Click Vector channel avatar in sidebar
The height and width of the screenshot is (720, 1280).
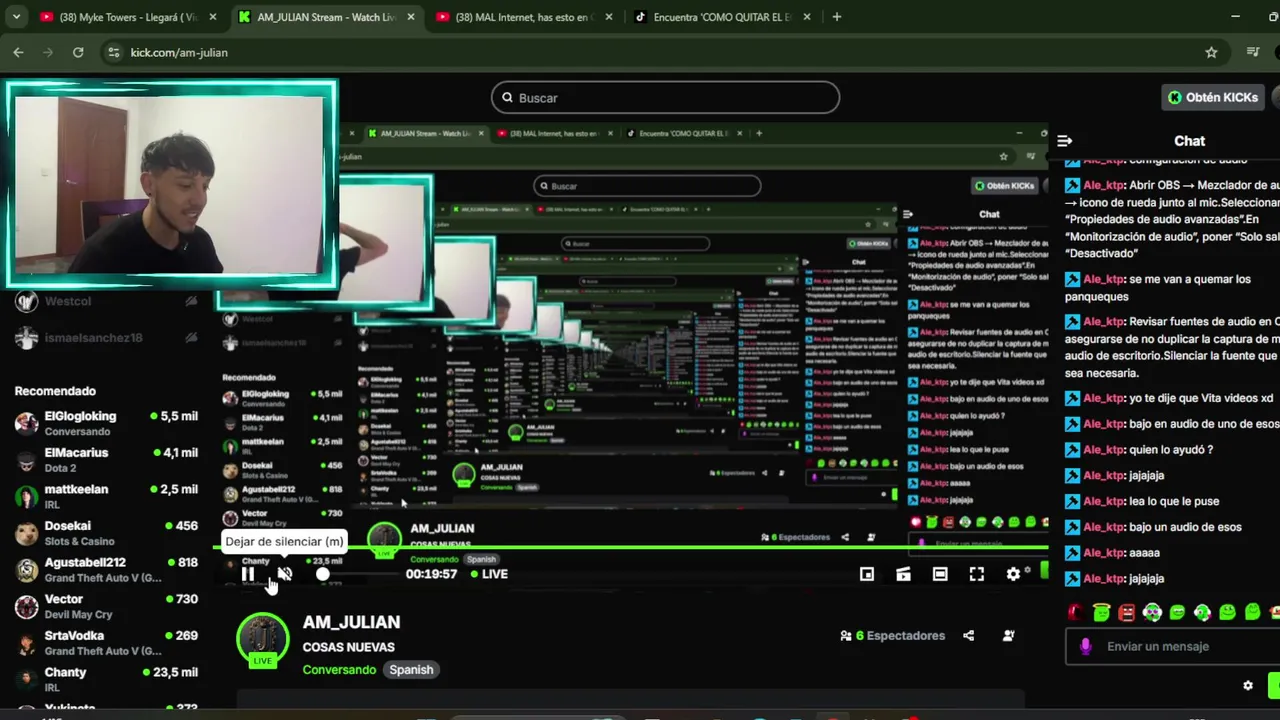click(27, 606)
